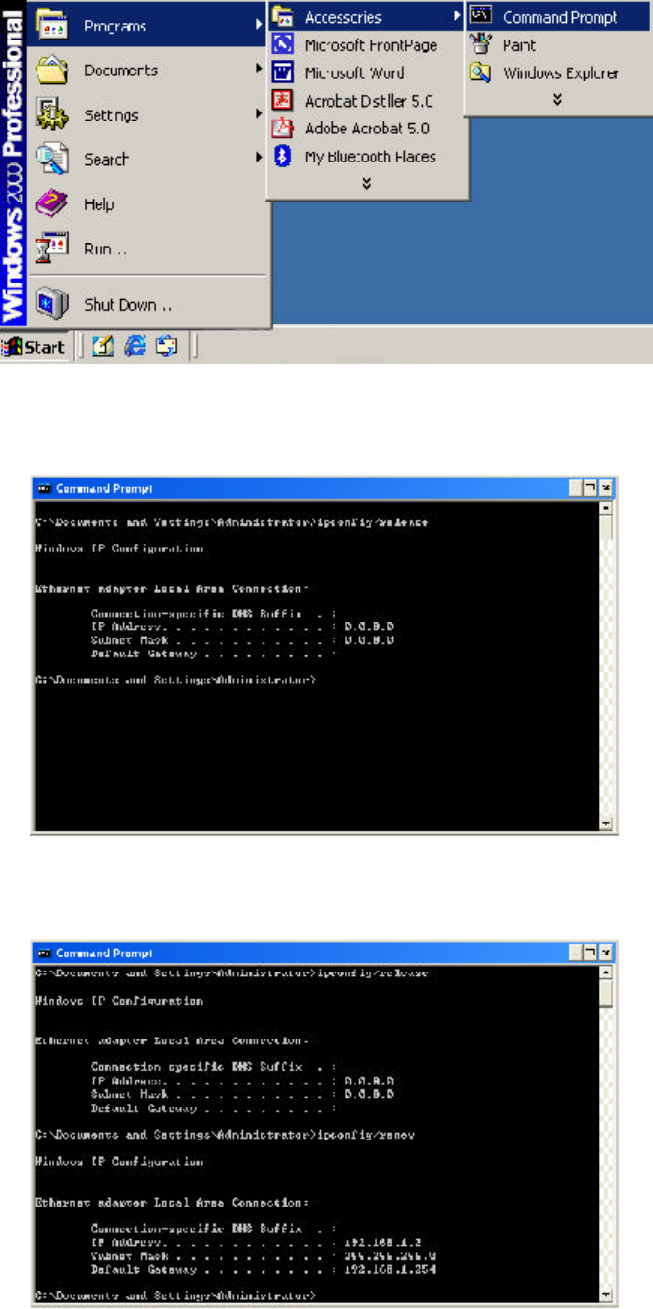Click the Paint icon in Accessories

click(481, 45)
